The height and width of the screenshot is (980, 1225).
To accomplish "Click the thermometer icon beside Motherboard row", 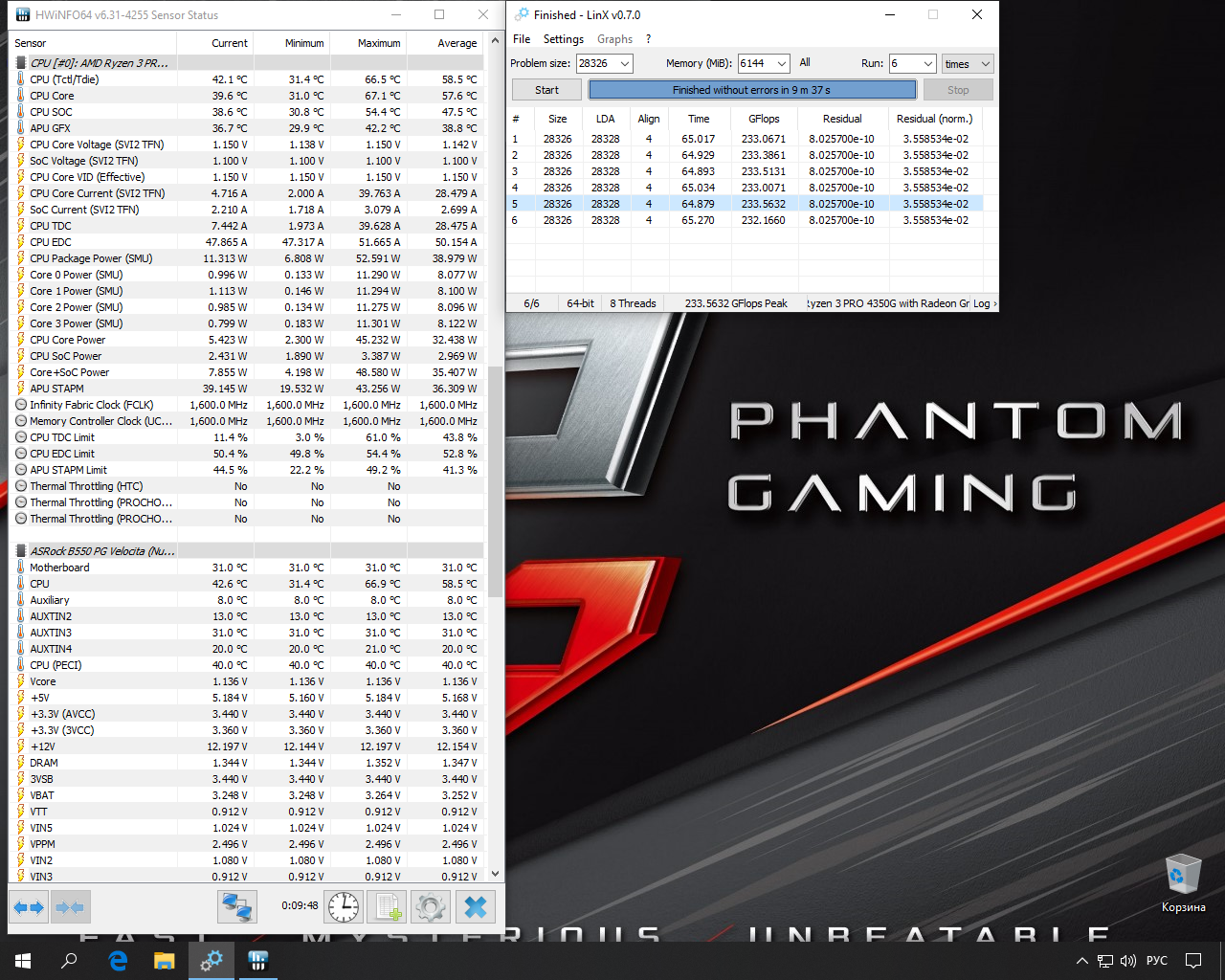I will click(x=21, y=568).
